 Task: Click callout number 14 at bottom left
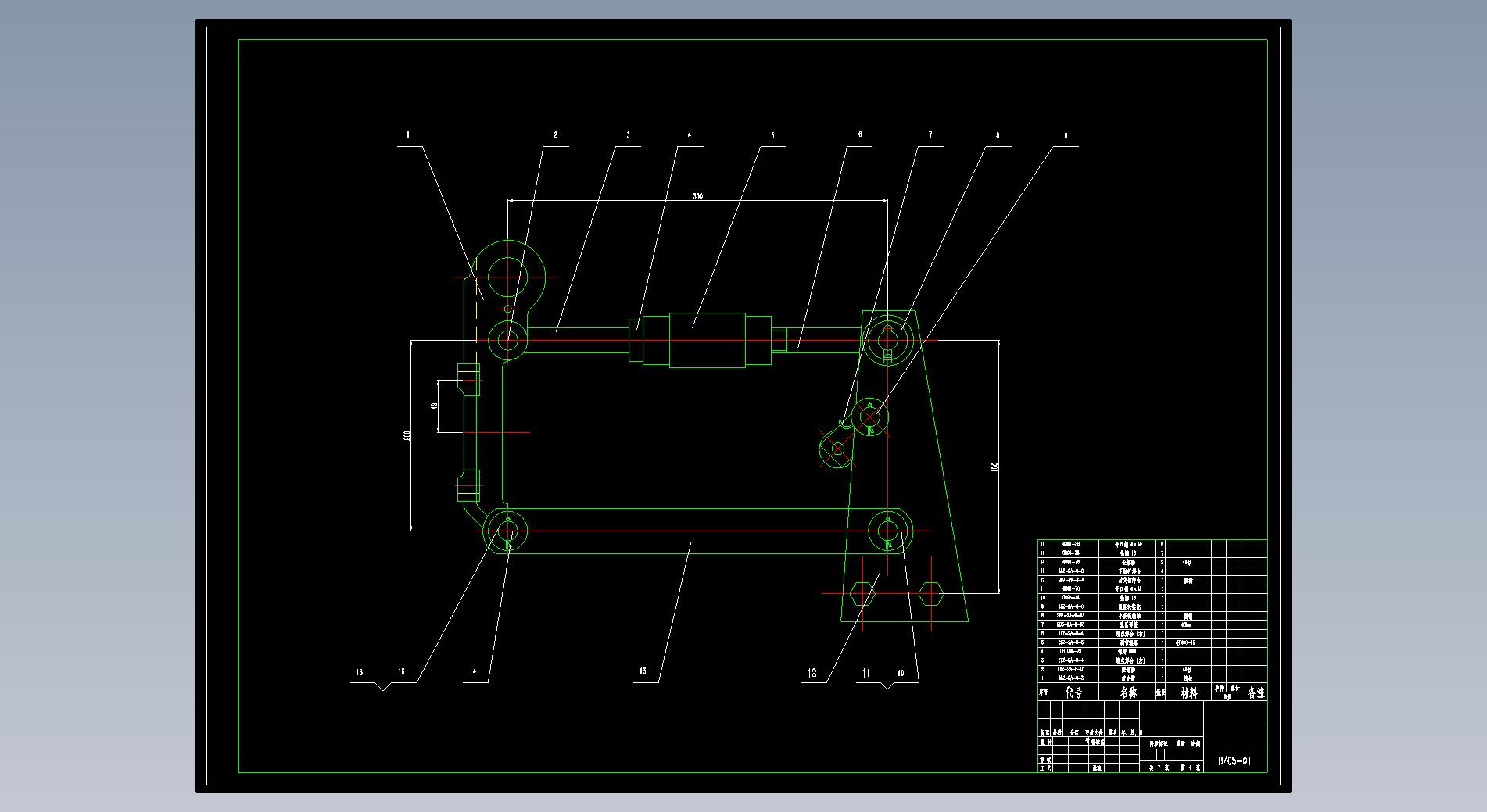(473, 671)
